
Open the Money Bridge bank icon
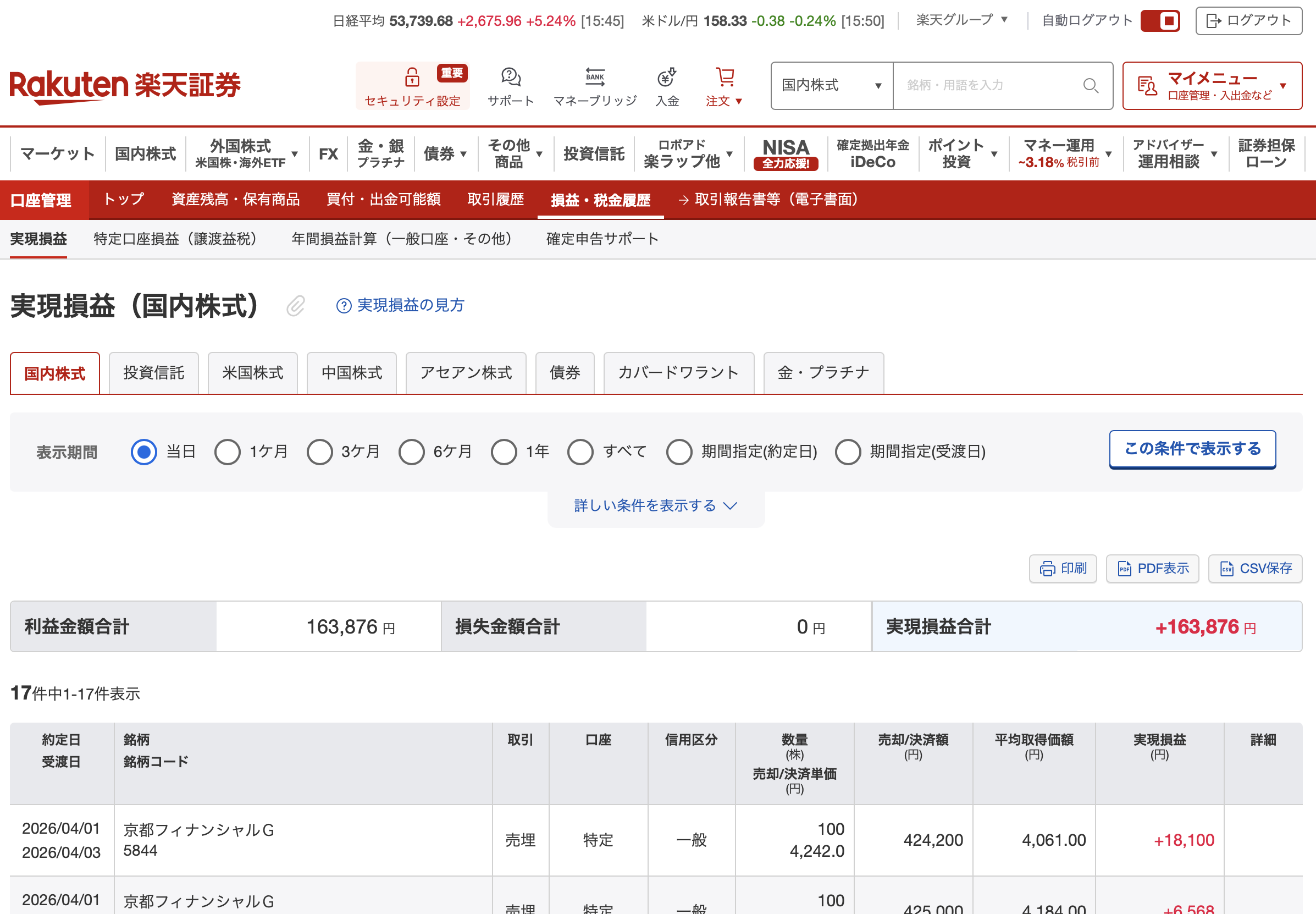[x=594, y=77]
